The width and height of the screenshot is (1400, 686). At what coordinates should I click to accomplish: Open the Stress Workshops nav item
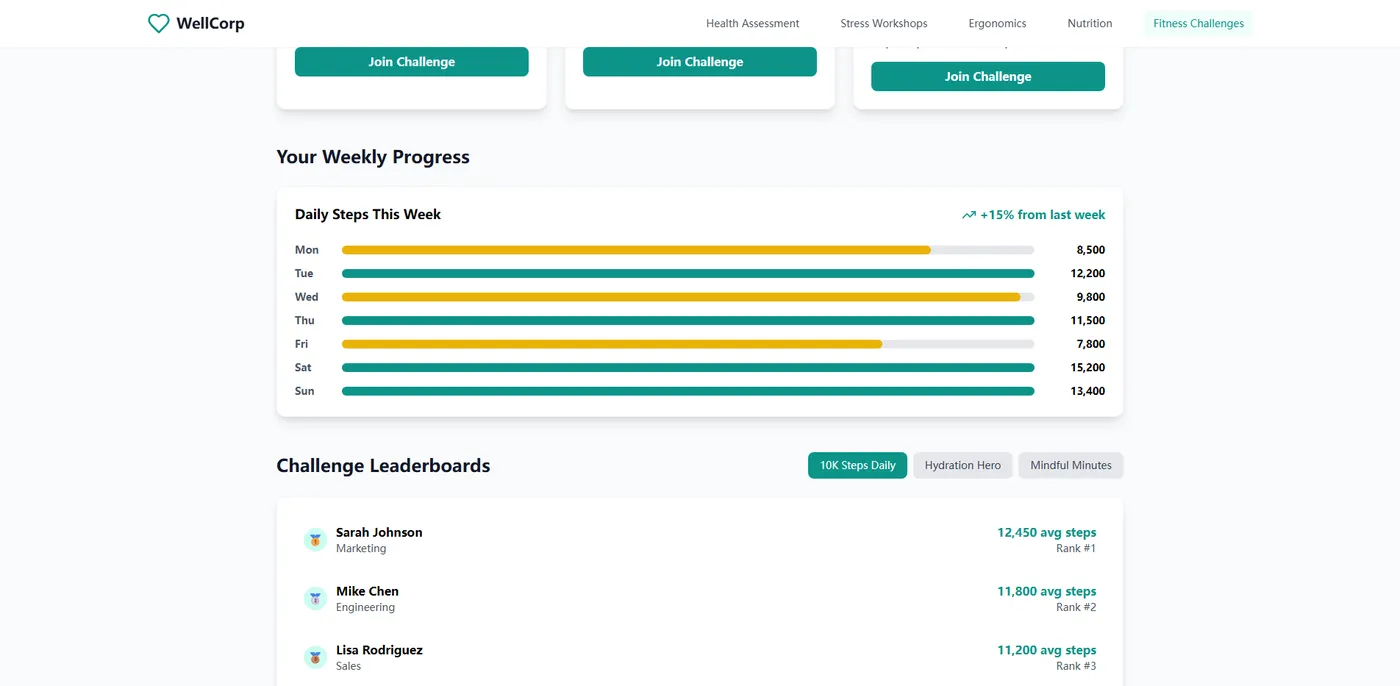coord(884,23)
